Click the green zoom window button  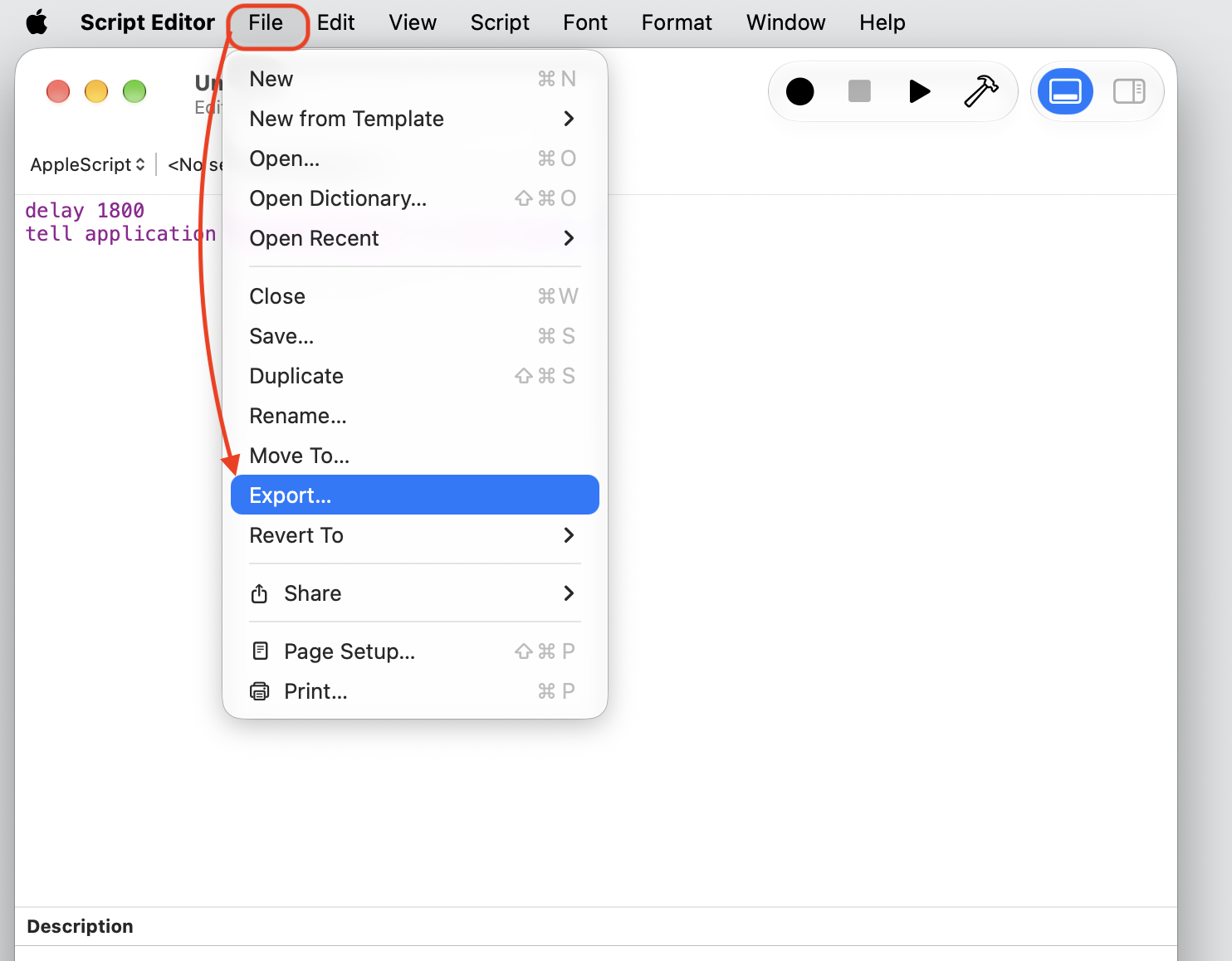click(134, 91)
